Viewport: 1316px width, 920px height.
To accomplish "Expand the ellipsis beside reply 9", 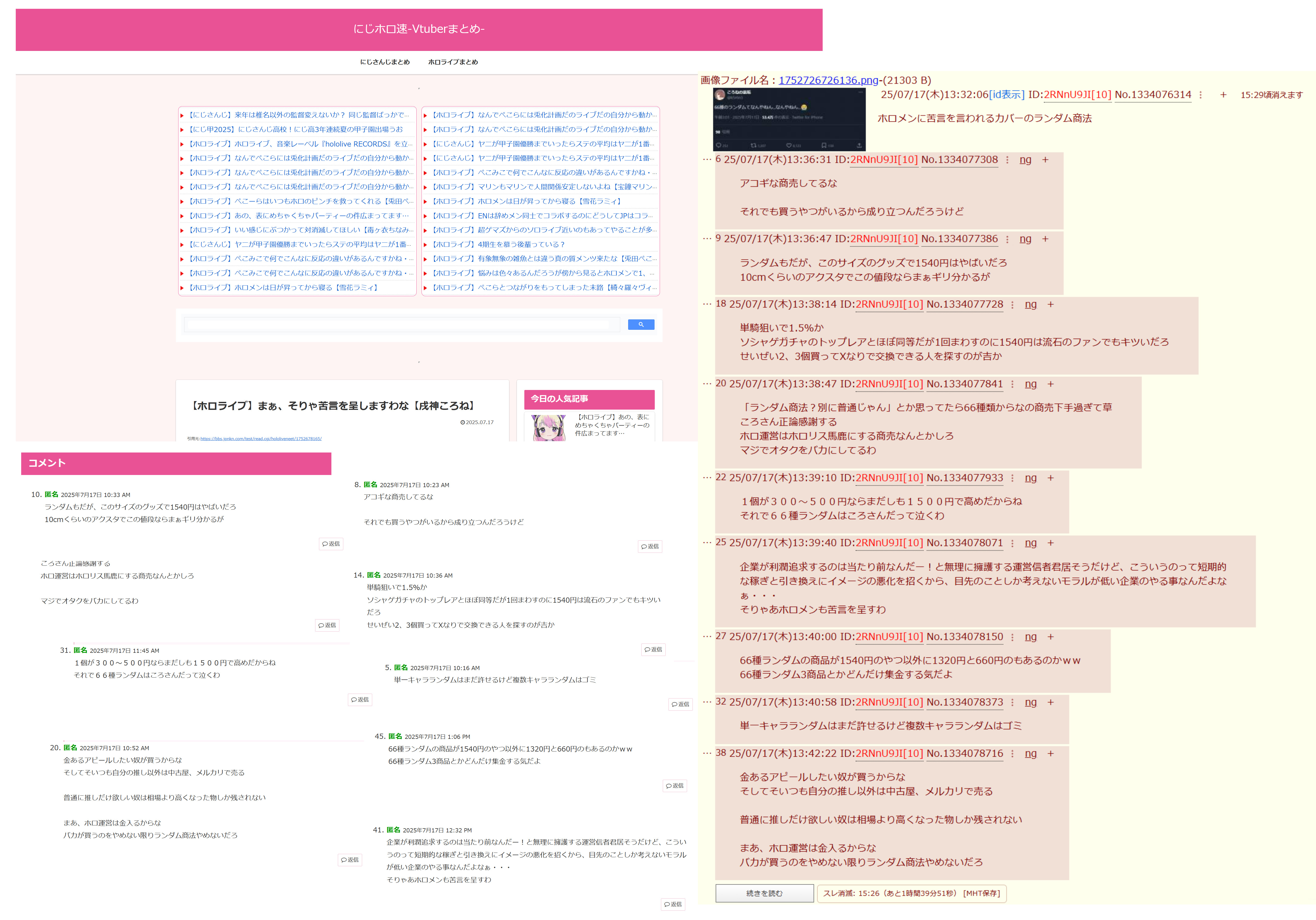I will (707, 239).
